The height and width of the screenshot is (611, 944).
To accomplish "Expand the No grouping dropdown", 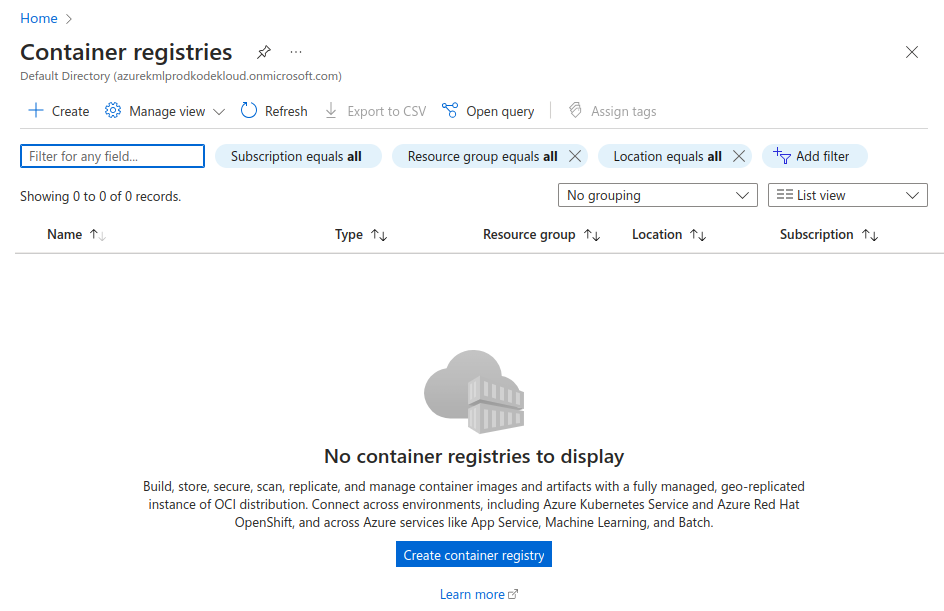I will 657,196.
